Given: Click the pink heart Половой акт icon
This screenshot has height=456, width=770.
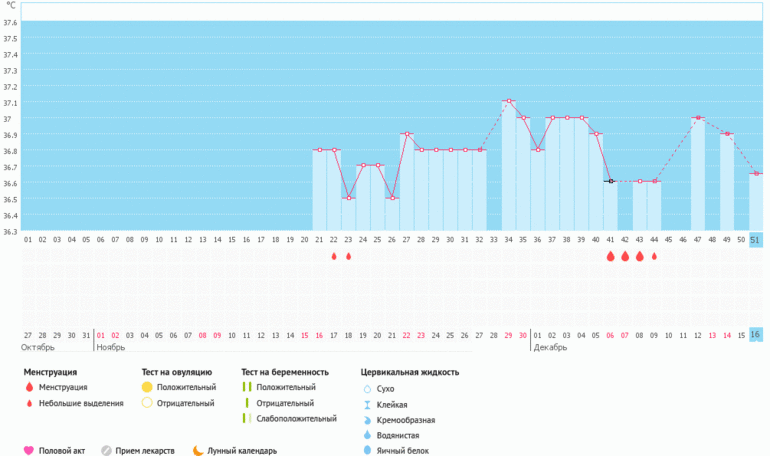Looking at the screenshot, I should (x=28, y=451).
